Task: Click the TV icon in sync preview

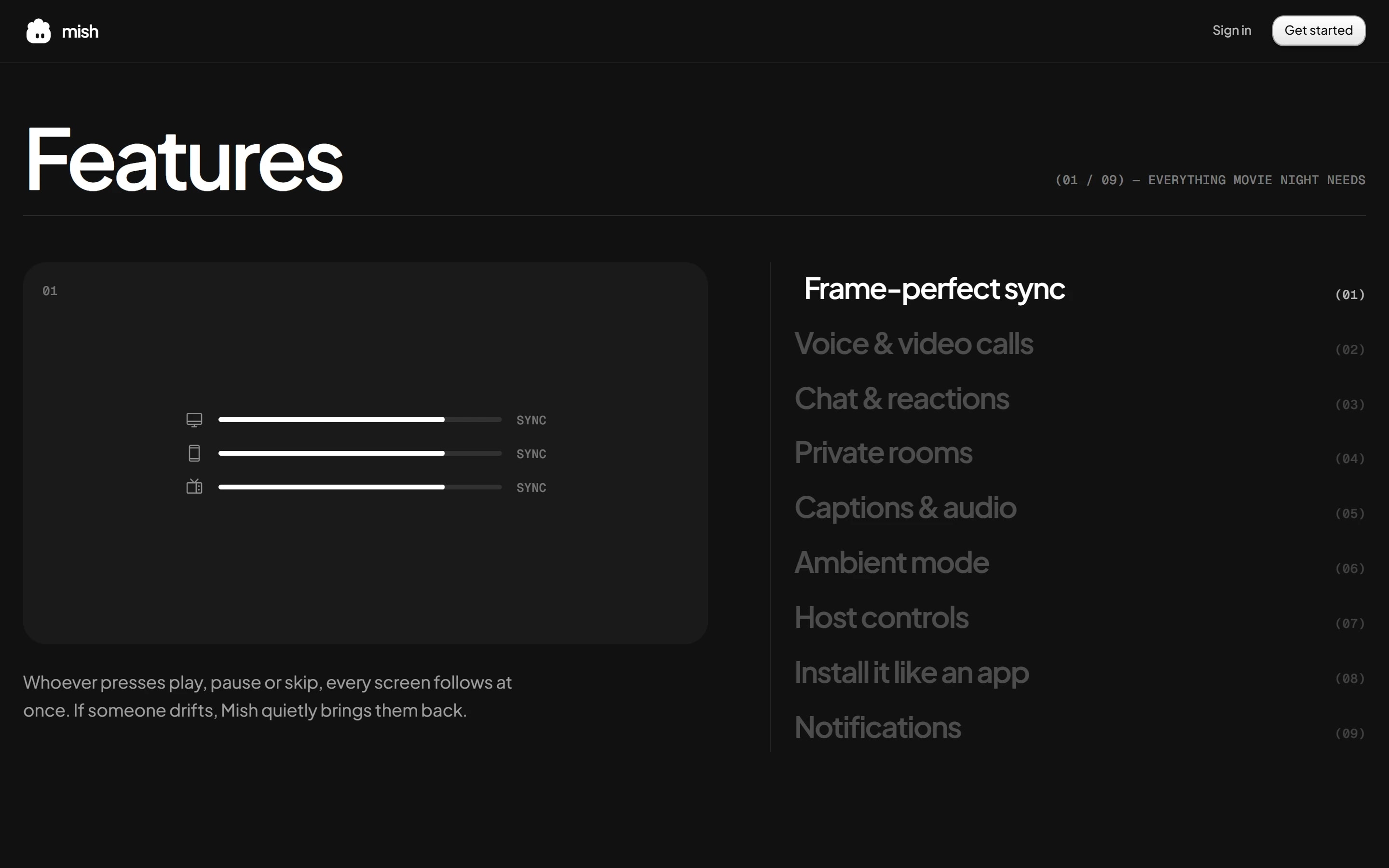Action: click(194, 487)
